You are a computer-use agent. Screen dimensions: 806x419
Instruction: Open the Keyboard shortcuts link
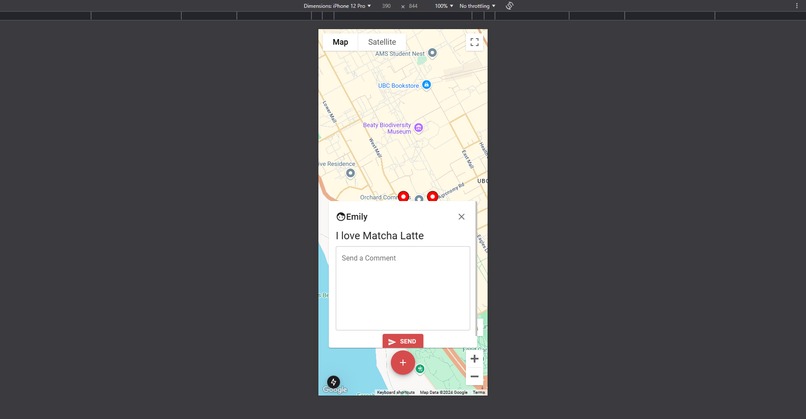[396, 392]
